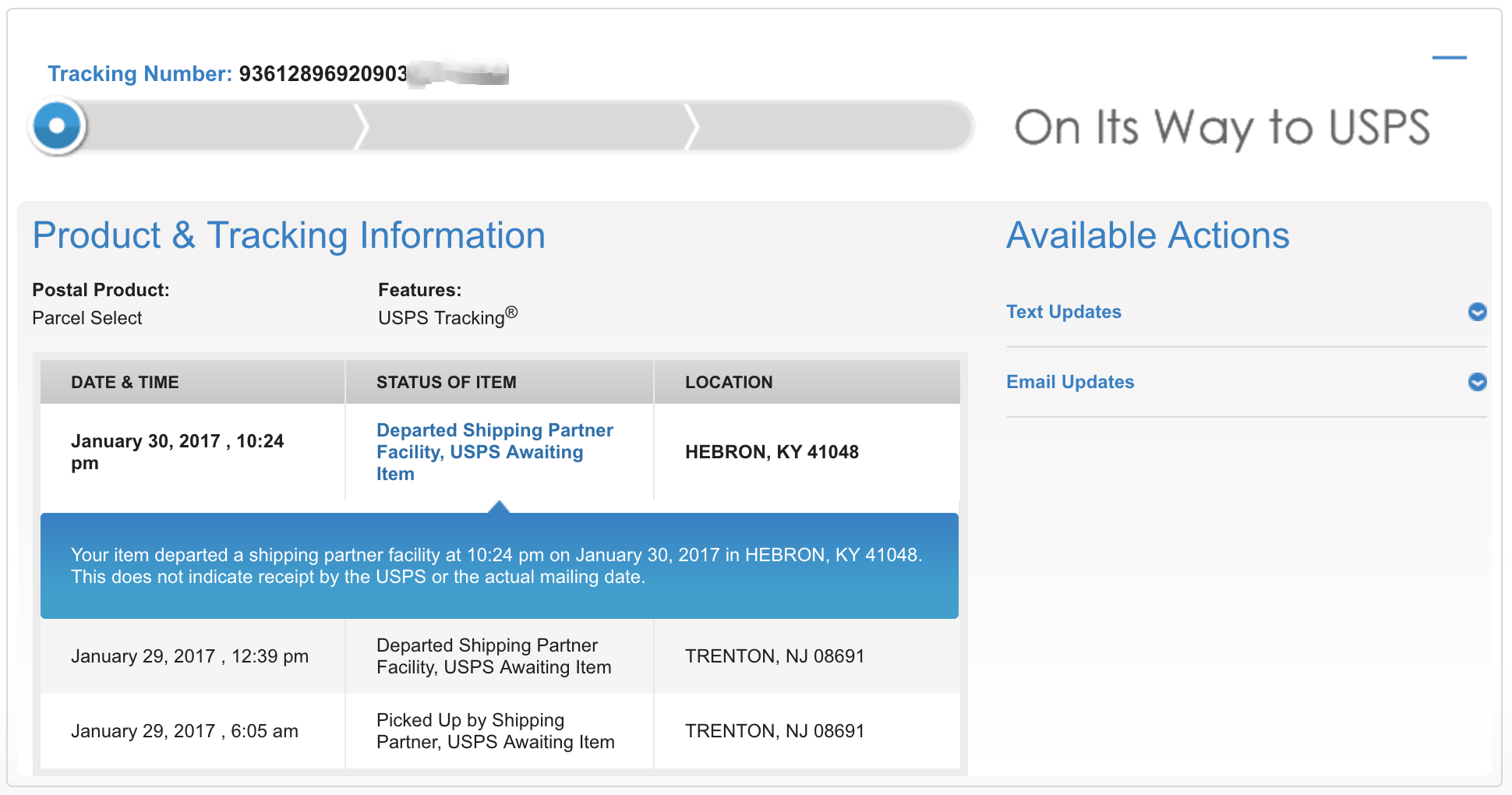This screenshot has height=795, width=1512.
Task: Click first arrow divider on progress bar
Action: point(361,126)
